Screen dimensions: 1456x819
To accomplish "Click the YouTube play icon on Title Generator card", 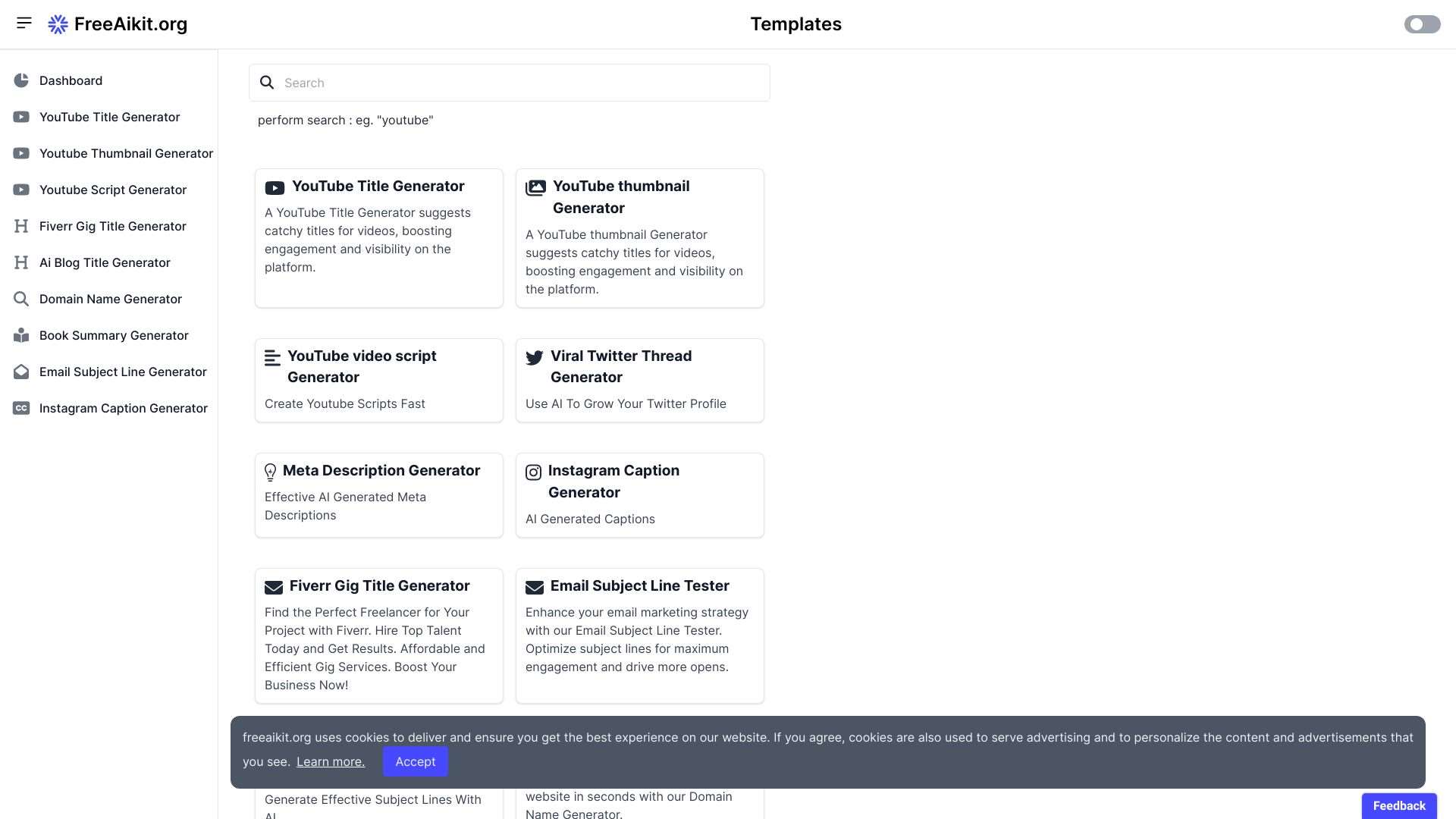I will pyautogui.click(x=274, y=187).
